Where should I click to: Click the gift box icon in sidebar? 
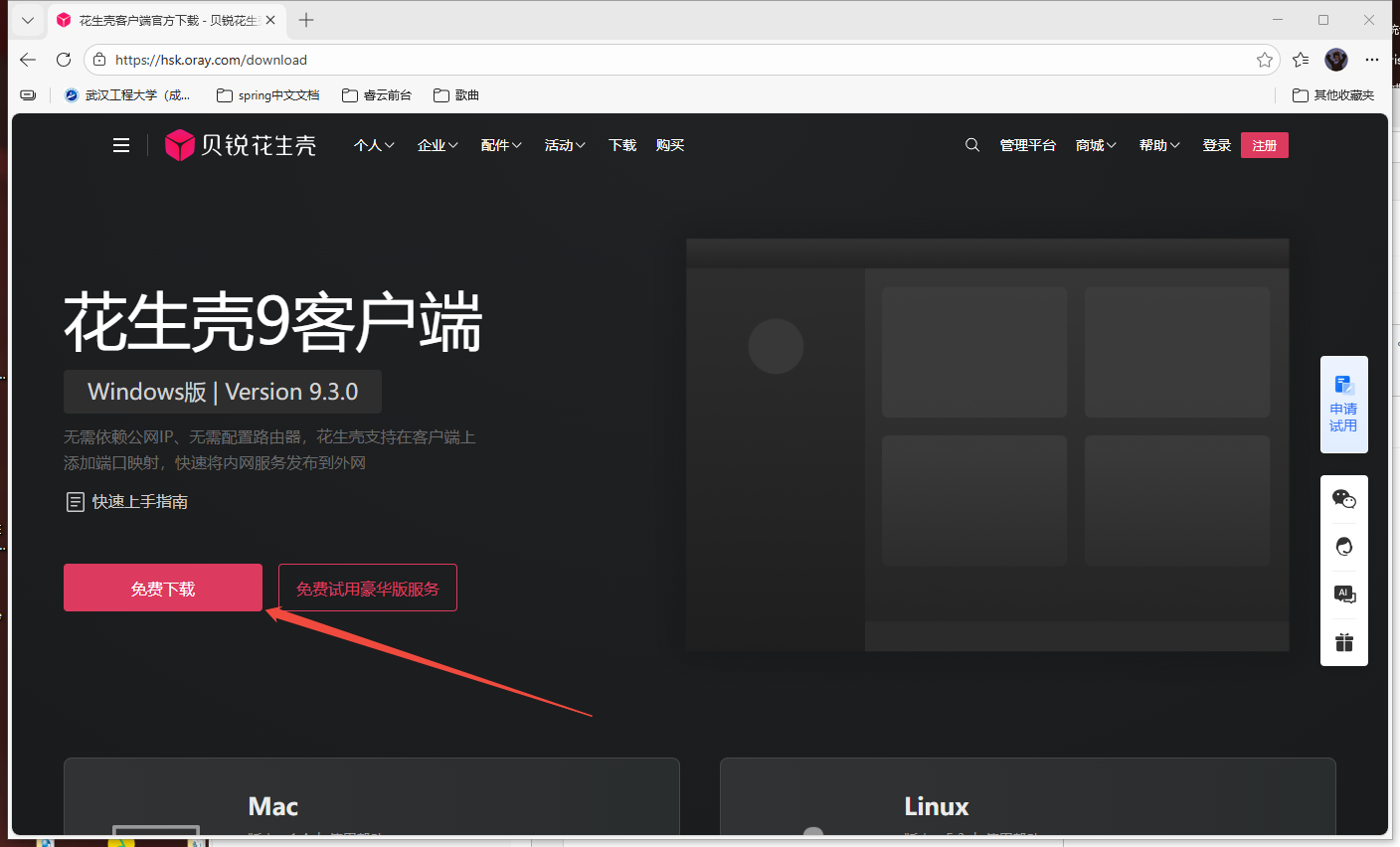[1343, 642]
